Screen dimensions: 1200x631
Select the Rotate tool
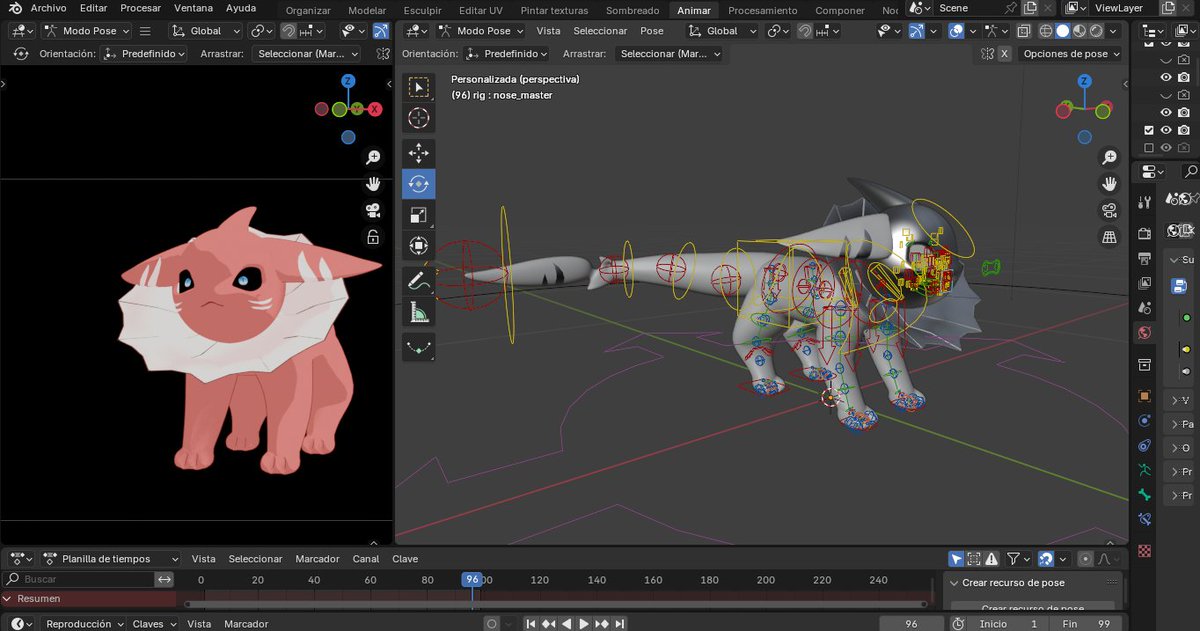[x=418, y=184]
